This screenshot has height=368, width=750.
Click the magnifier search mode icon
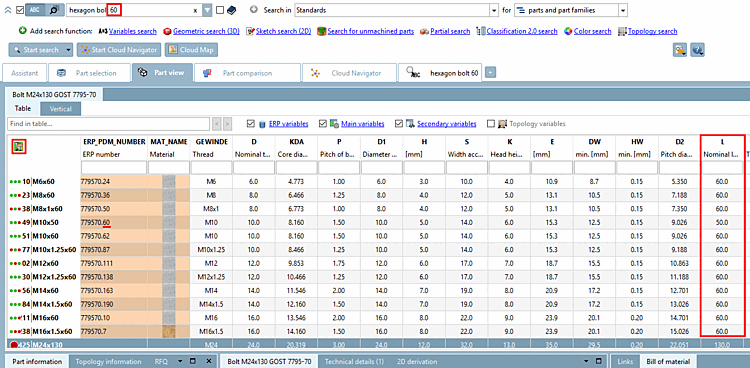point(55,10)
